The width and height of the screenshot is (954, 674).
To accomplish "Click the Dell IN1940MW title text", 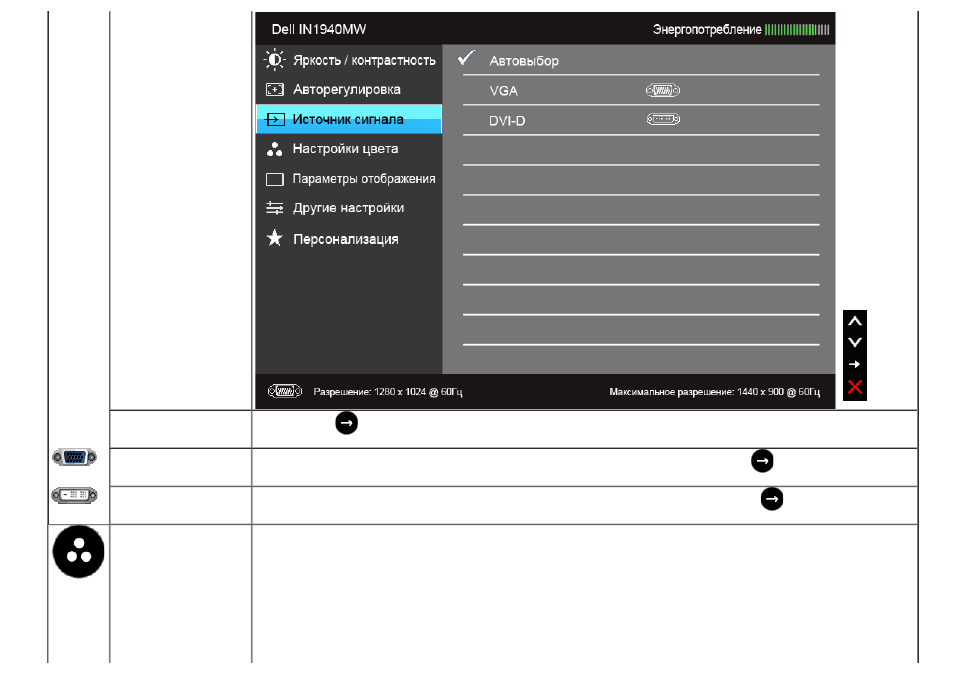I will [318, 29].
